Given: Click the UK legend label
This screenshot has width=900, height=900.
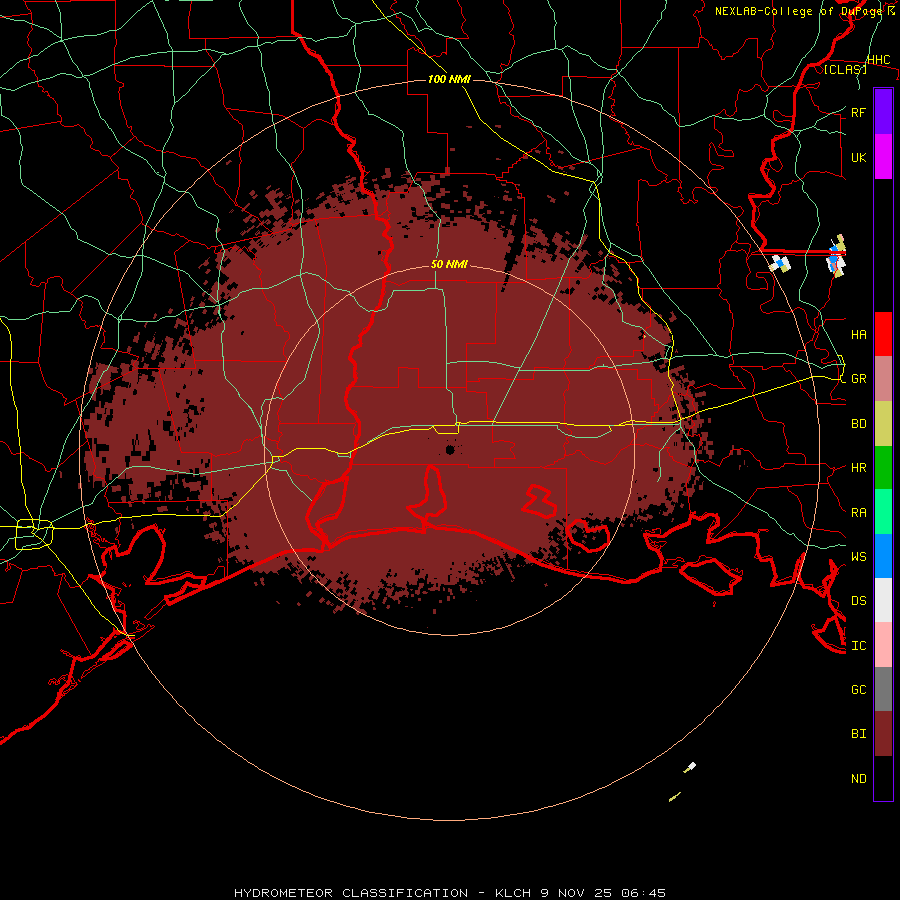Looking at the screenshot, I should click(x=858, y=157).
